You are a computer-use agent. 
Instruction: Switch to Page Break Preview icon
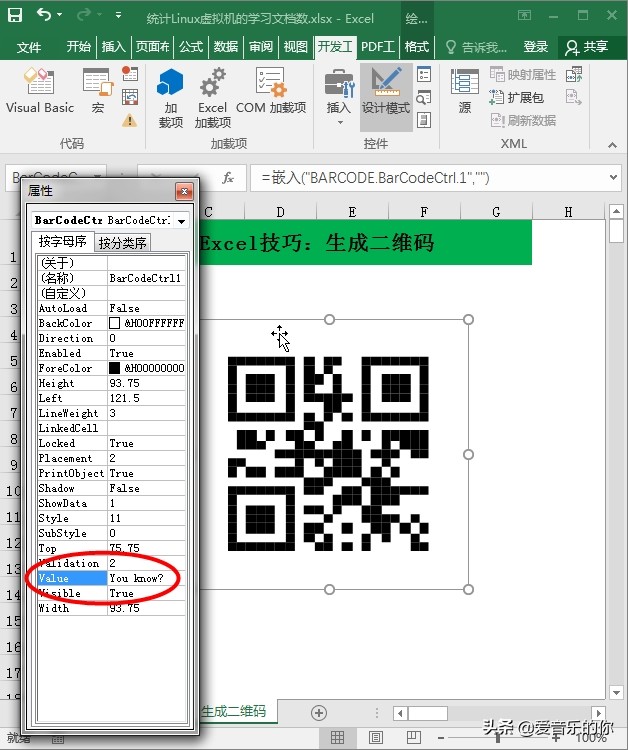coord(413,737)
